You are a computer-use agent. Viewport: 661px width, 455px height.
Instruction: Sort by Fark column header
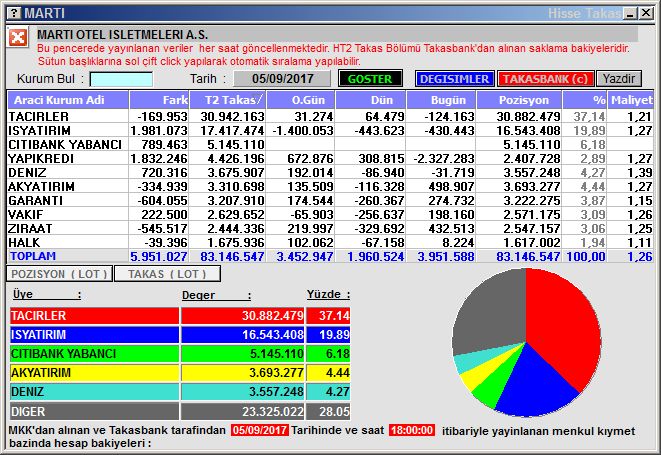pyautogui.click(x=159, y=100)
